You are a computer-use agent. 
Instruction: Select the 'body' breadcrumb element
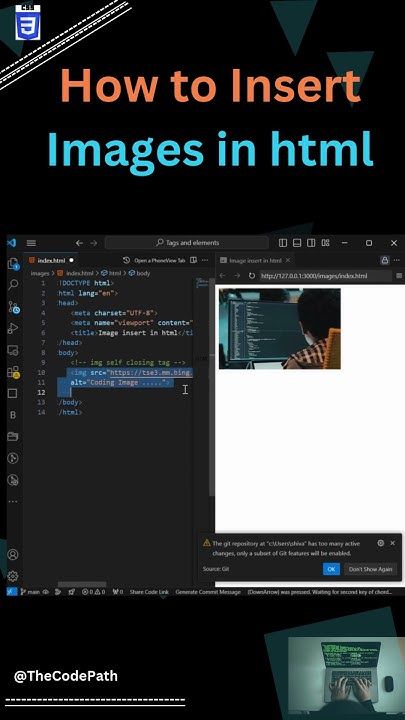point(140,273)
